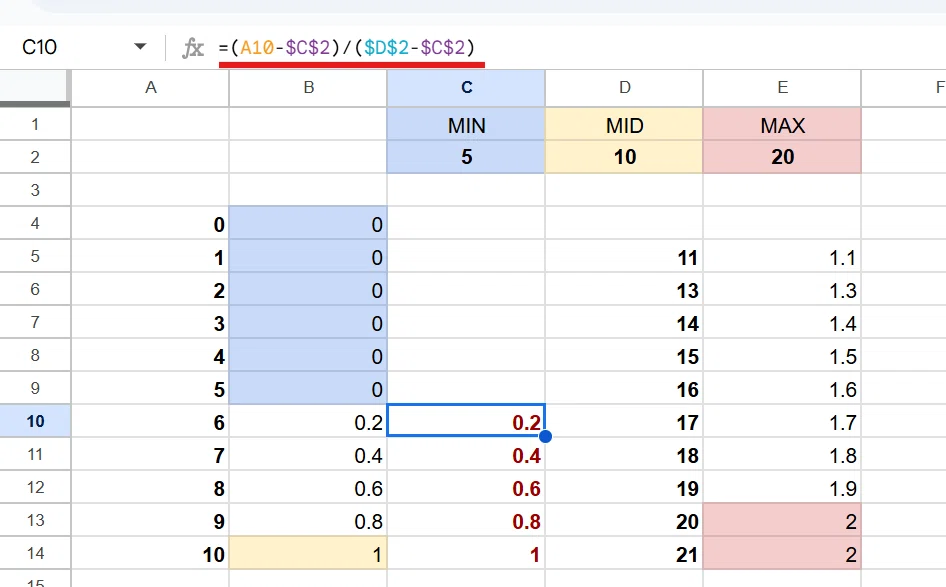This screenshot has height=587, width=946.
Task: Select cell A7 containing 3
Action: tap(150, 322)
